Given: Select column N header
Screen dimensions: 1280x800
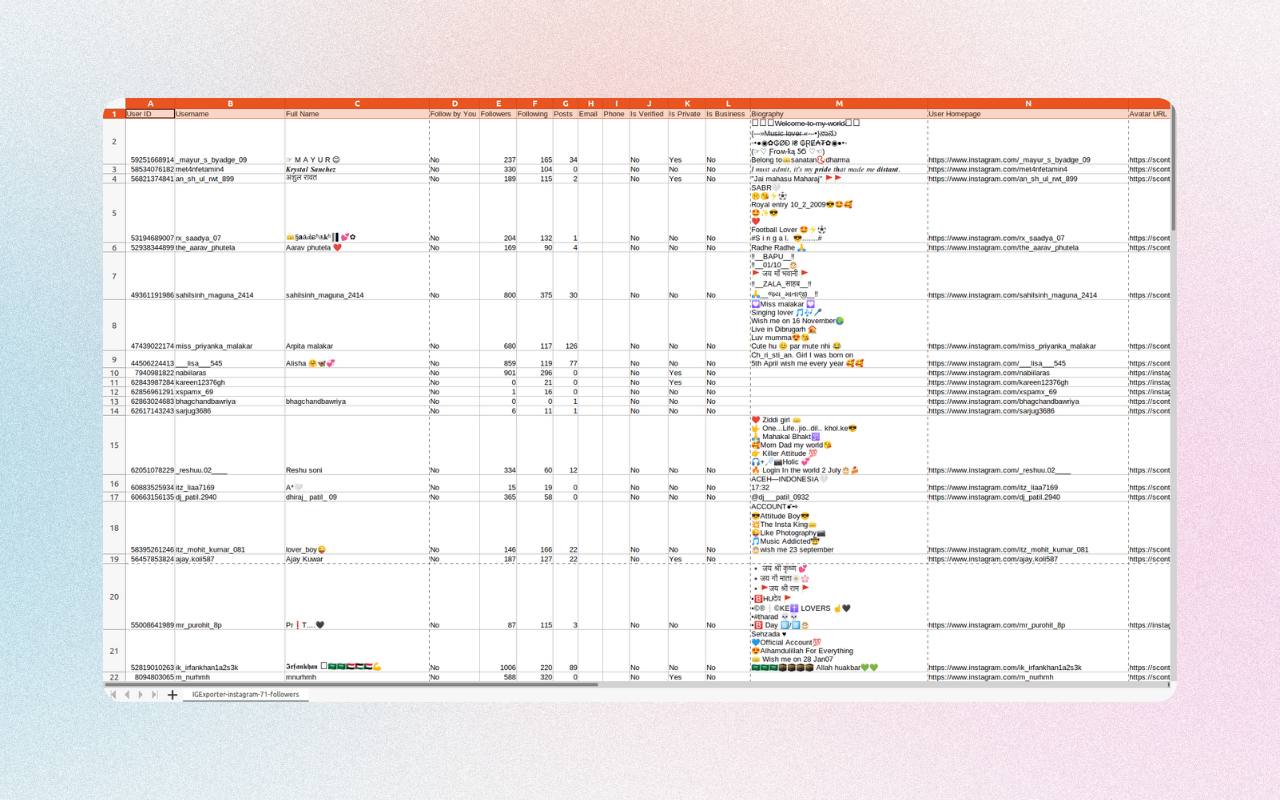Looking at the screenshot, I should click(x=1028, y=103).
